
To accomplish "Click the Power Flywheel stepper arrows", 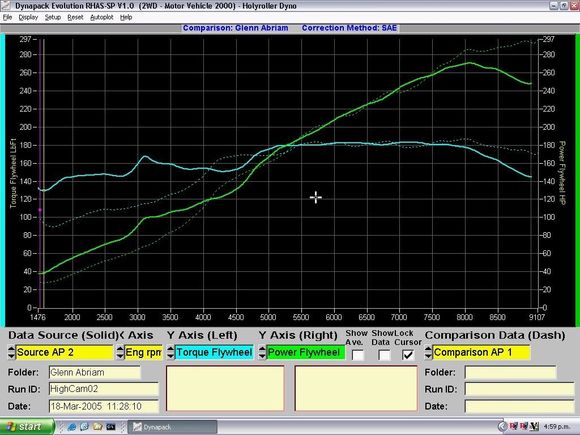I will tap(262, 353).
